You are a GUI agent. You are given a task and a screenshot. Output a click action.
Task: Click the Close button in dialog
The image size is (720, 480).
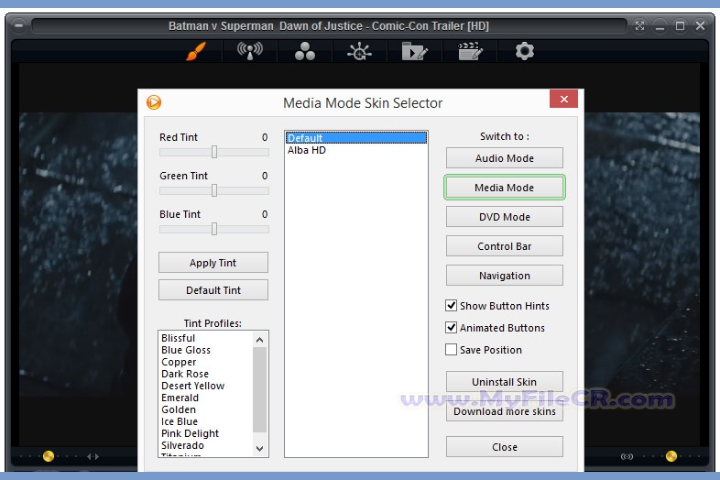click(504, 446)
